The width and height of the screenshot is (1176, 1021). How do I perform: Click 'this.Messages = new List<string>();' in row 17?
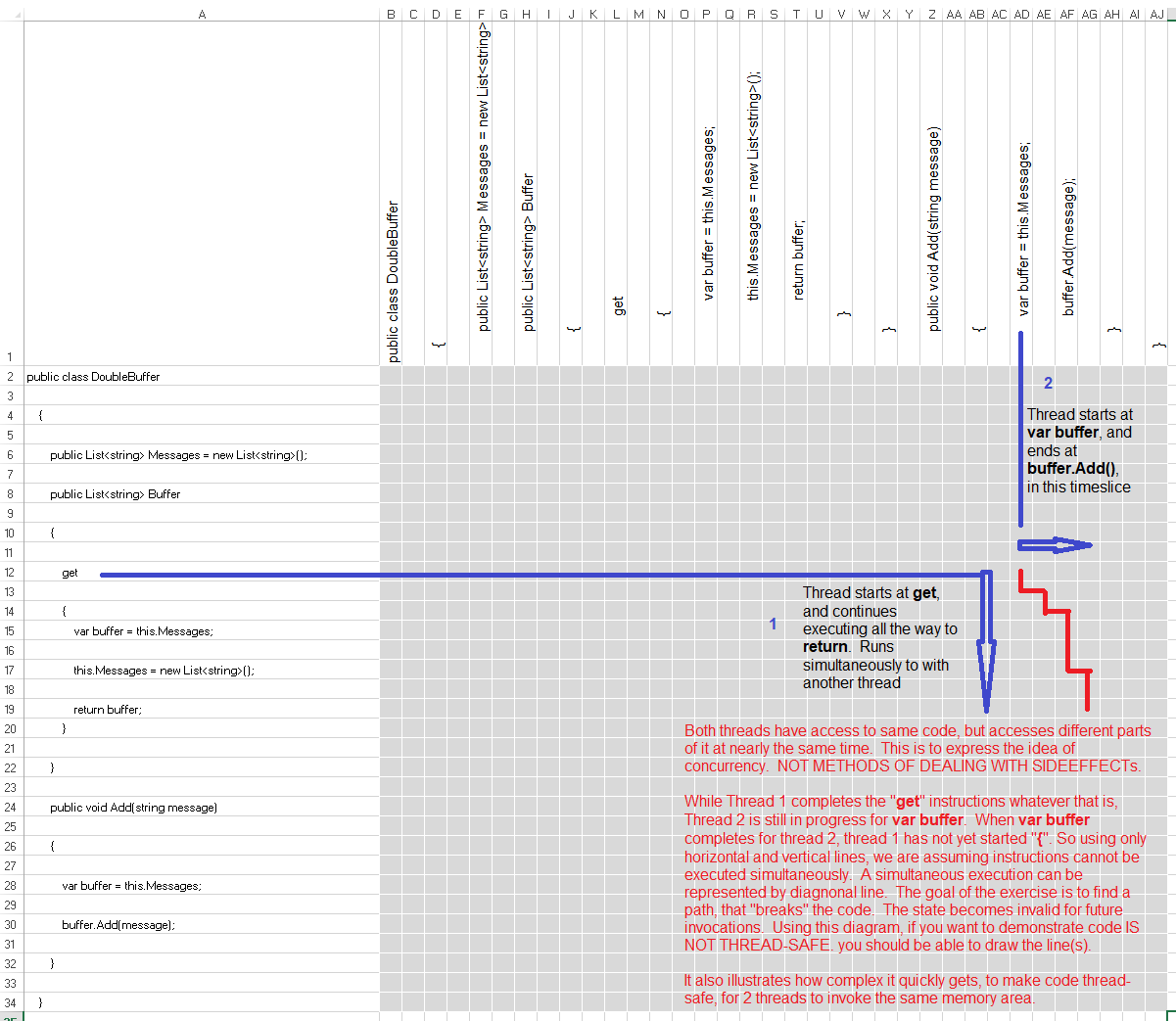click(202, 670)
